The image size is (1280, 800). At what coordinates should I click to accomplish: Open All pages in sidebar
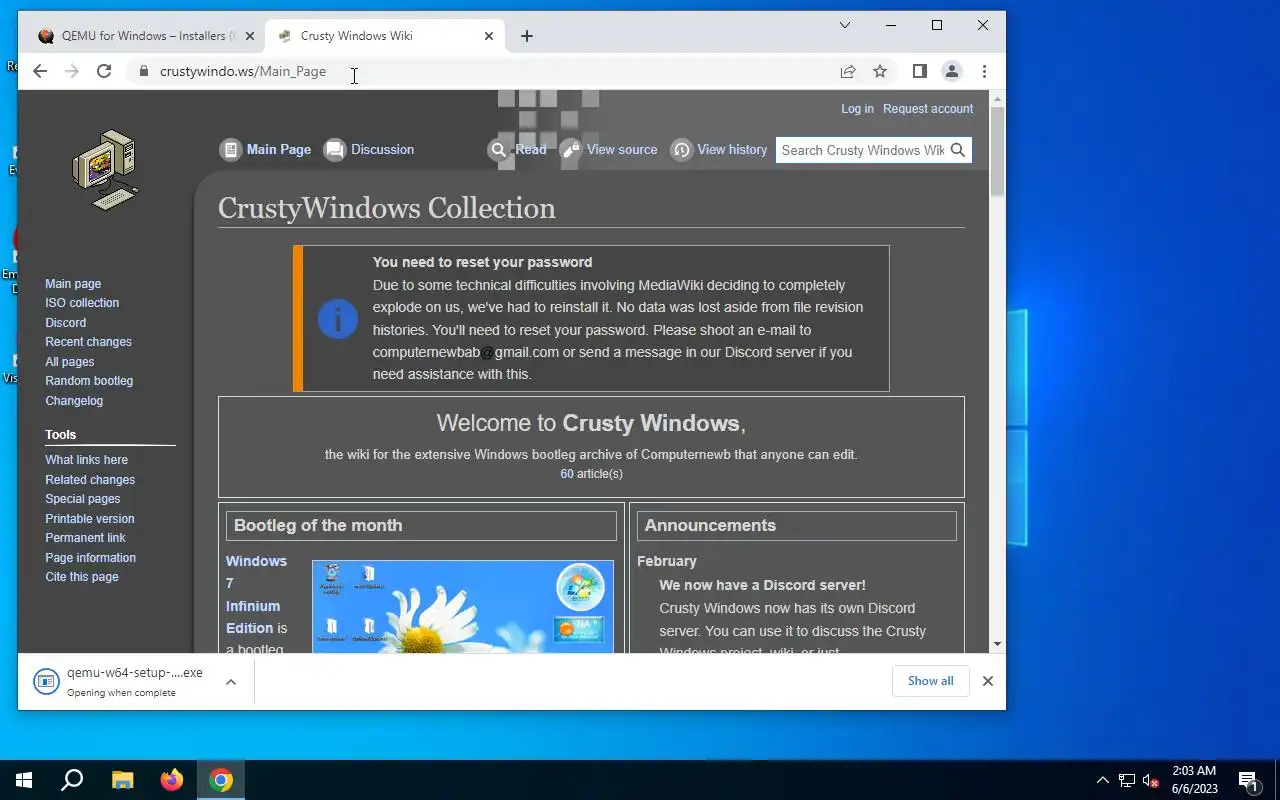click(69, 362)
